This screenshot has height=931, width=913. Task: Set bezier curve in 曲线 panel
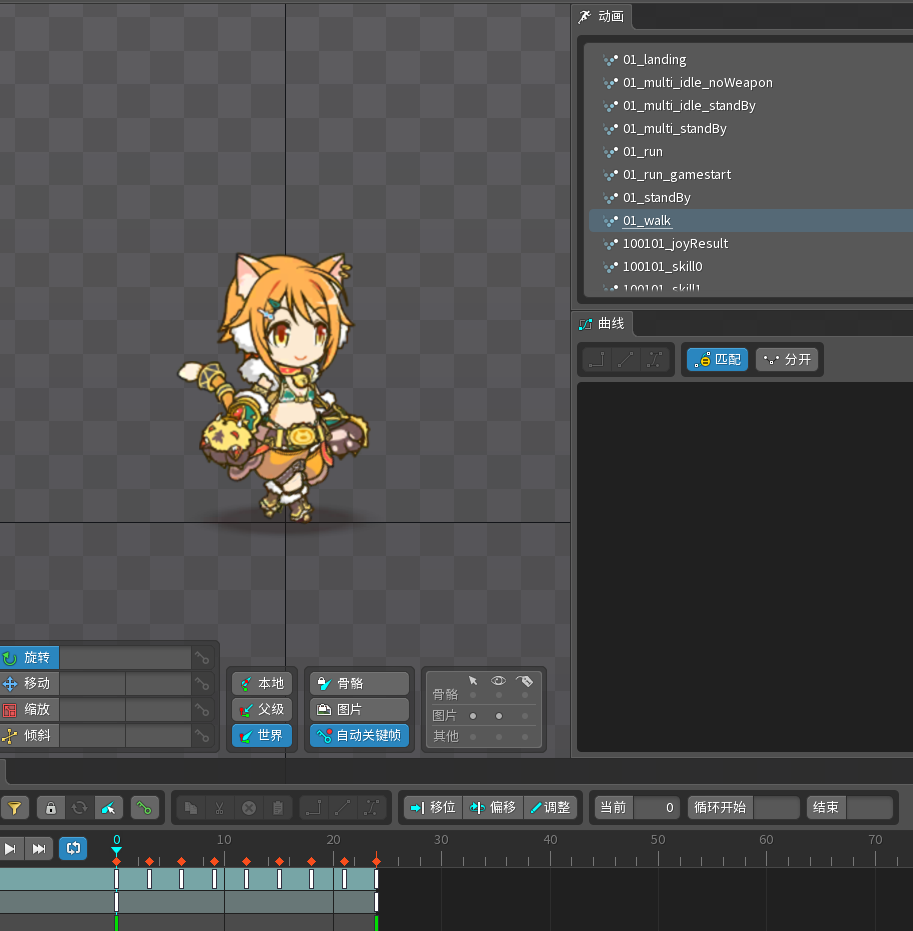(654, 359)
